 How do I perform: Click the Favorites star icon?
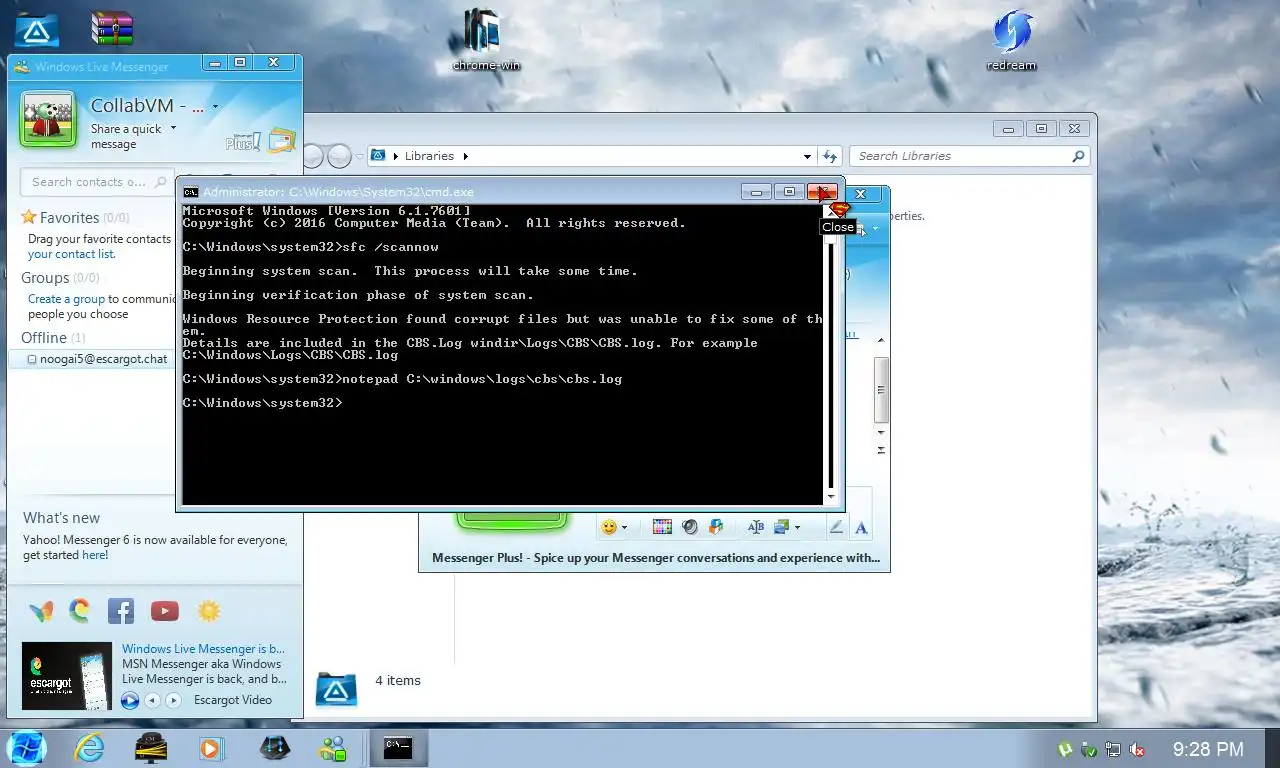29,217
